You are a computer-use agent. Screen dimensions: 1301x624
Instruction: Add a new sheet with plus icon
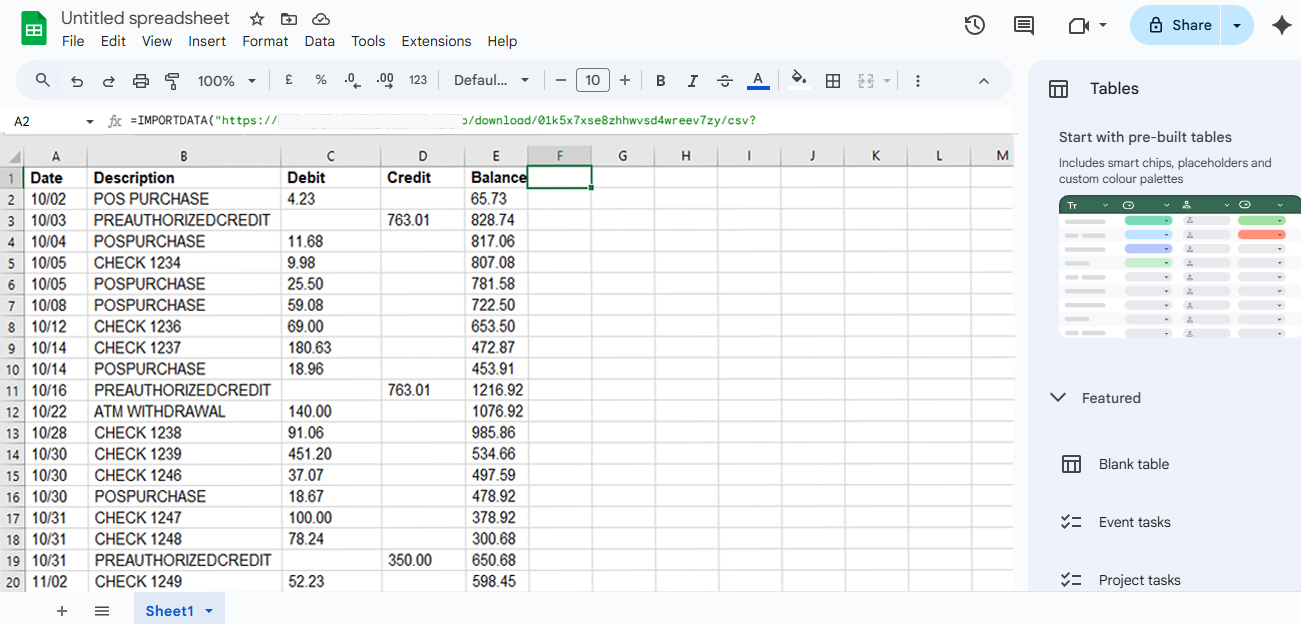[62, 611]
